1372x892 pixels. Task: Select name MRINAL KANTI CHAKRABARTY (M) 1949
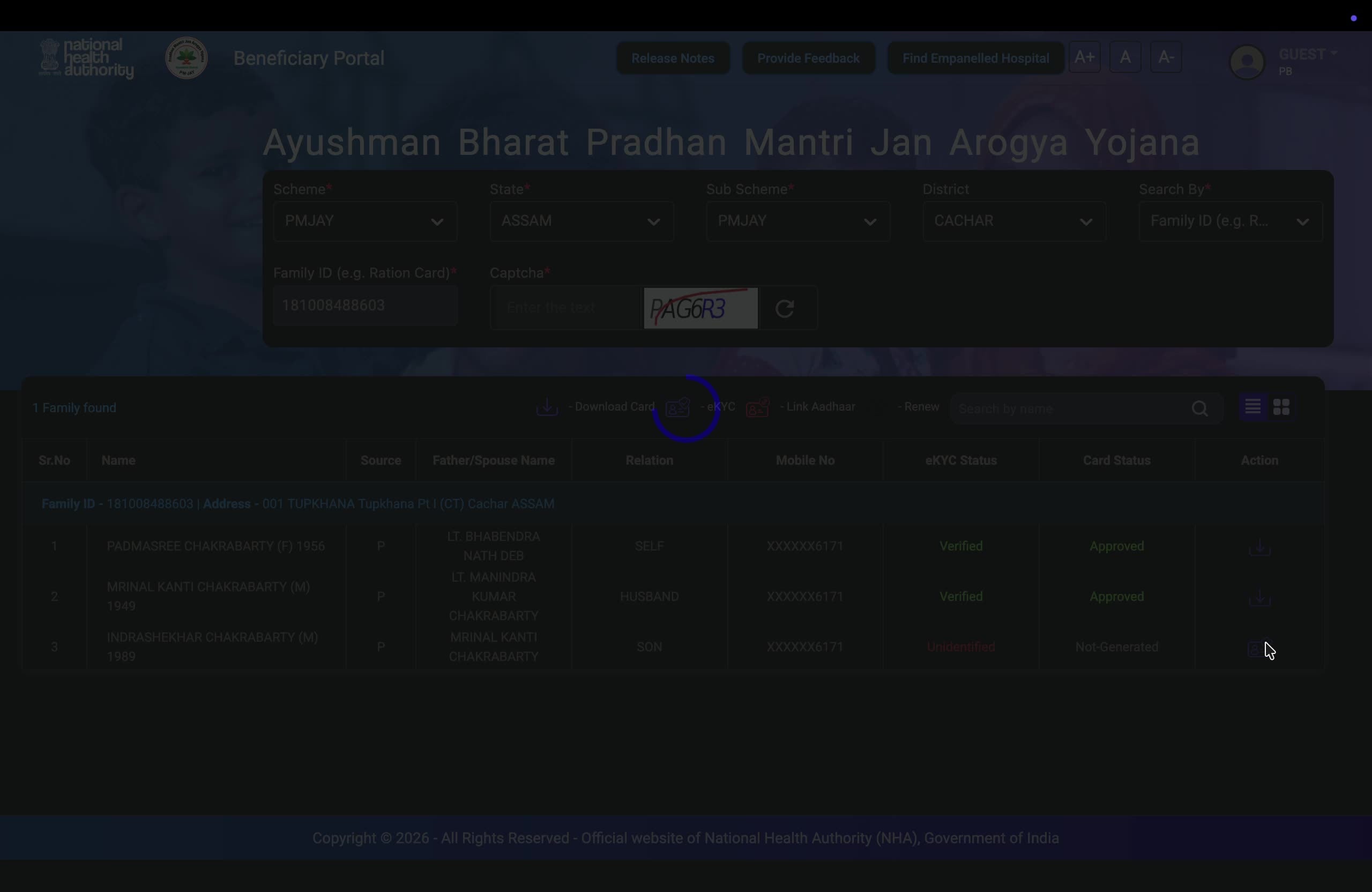[208, 597]
